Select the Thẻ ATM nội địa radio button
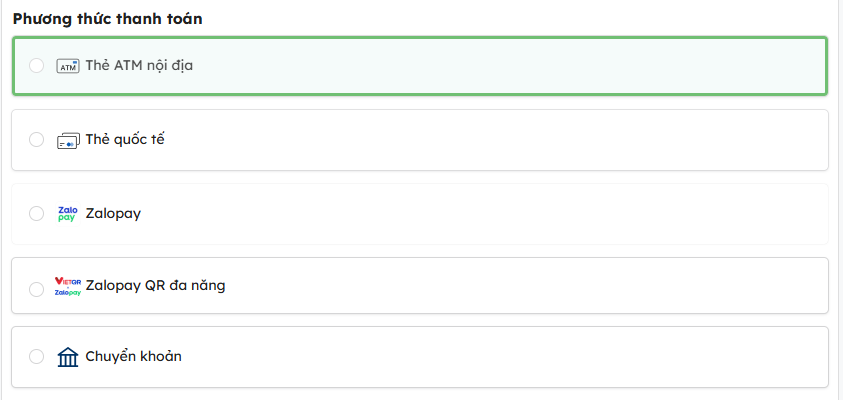The height and width of the screenshot is (400, 843). point(37,66)
